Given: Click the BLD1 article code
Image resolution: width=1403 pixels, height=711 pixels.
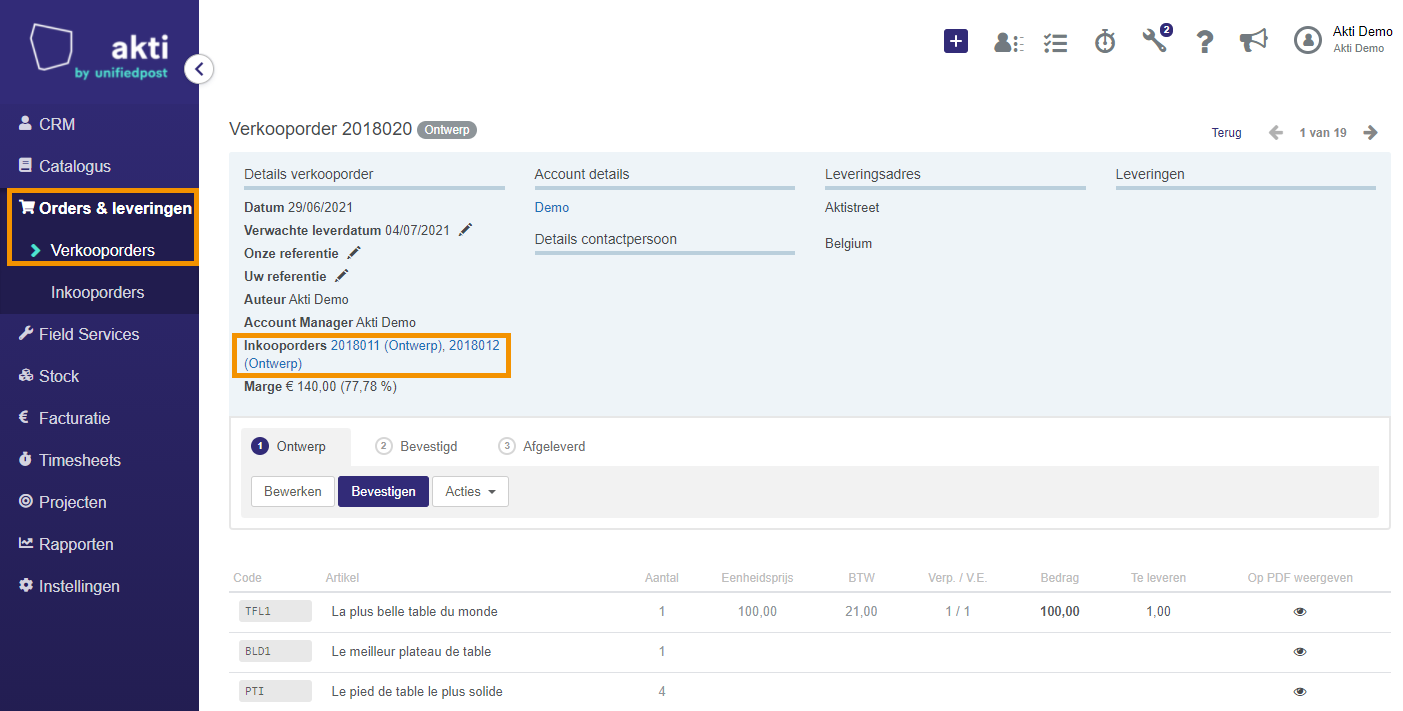Looking at the screenshot, I should coord(275,652).
